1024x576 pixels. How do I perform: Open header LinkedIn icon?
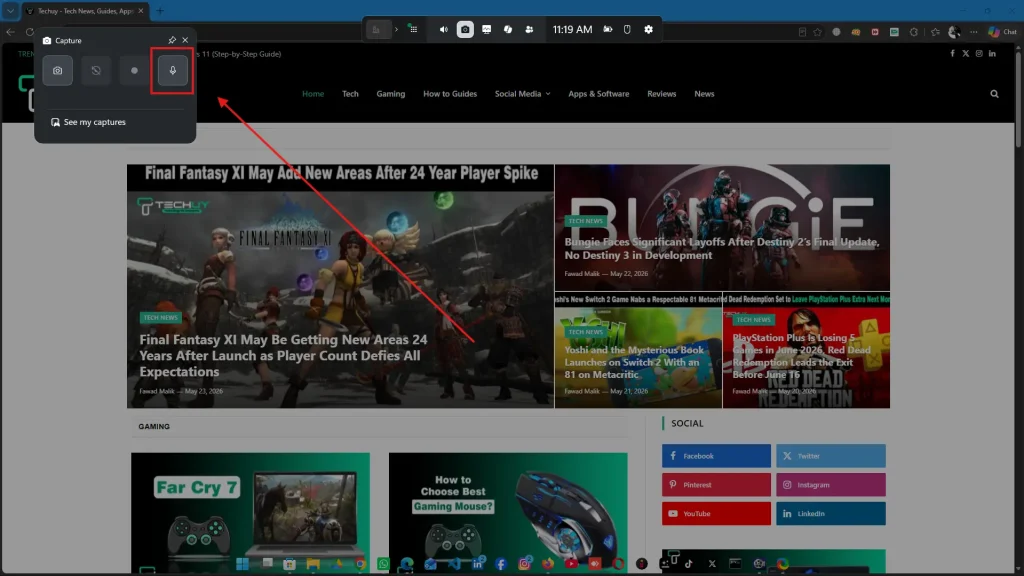coord(992,54)
